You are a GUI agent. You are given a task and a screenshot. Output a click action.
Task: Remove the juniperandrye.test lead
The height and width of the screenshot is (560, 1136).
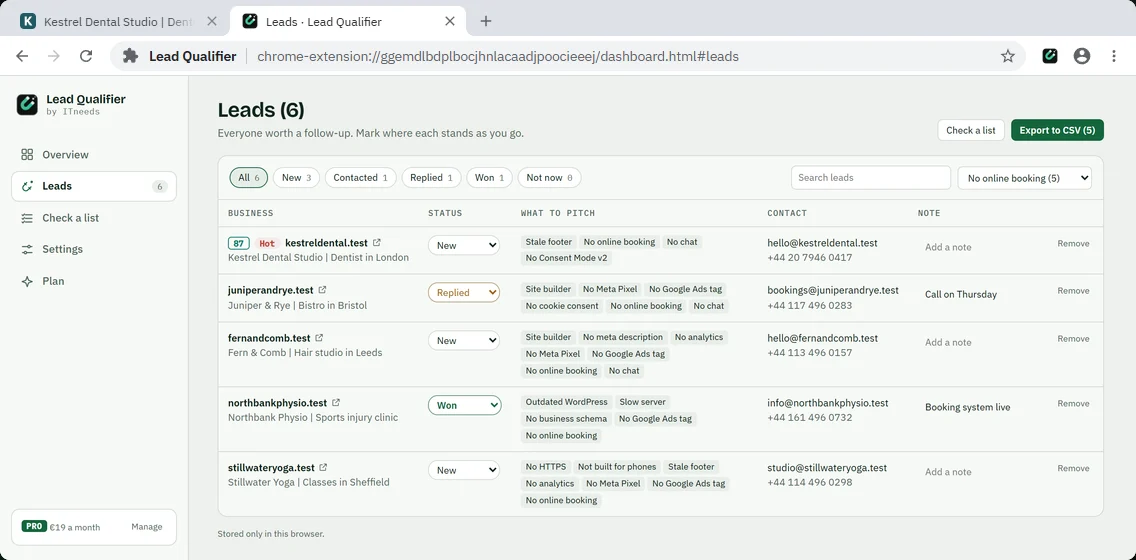(x=1073, y=291)
